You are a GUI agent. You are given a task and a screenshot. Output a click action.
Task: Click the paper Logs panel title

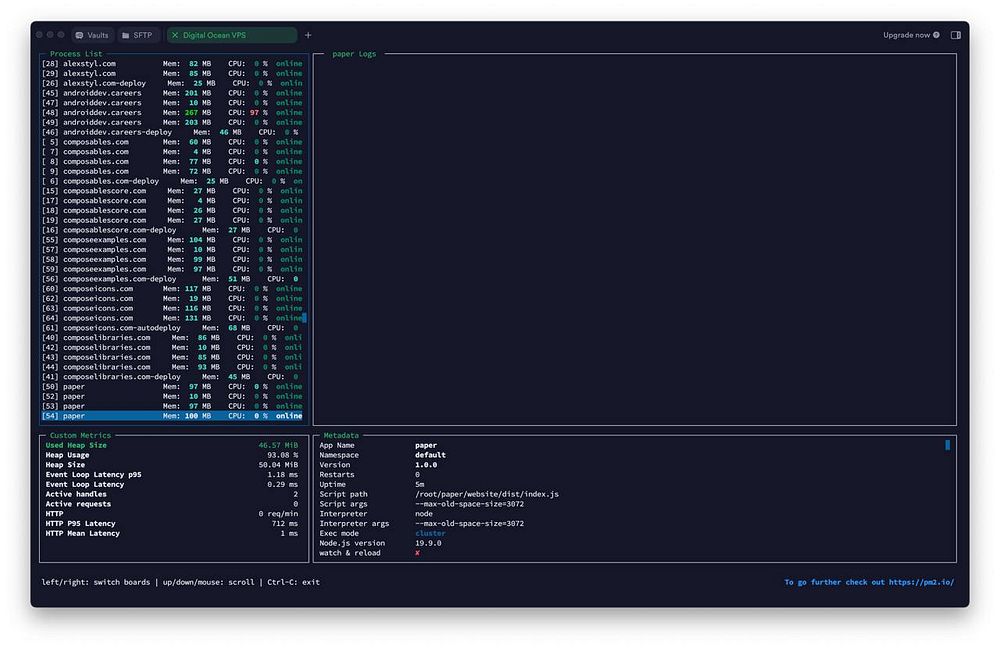pyautogui.click(x=354, y=54)
